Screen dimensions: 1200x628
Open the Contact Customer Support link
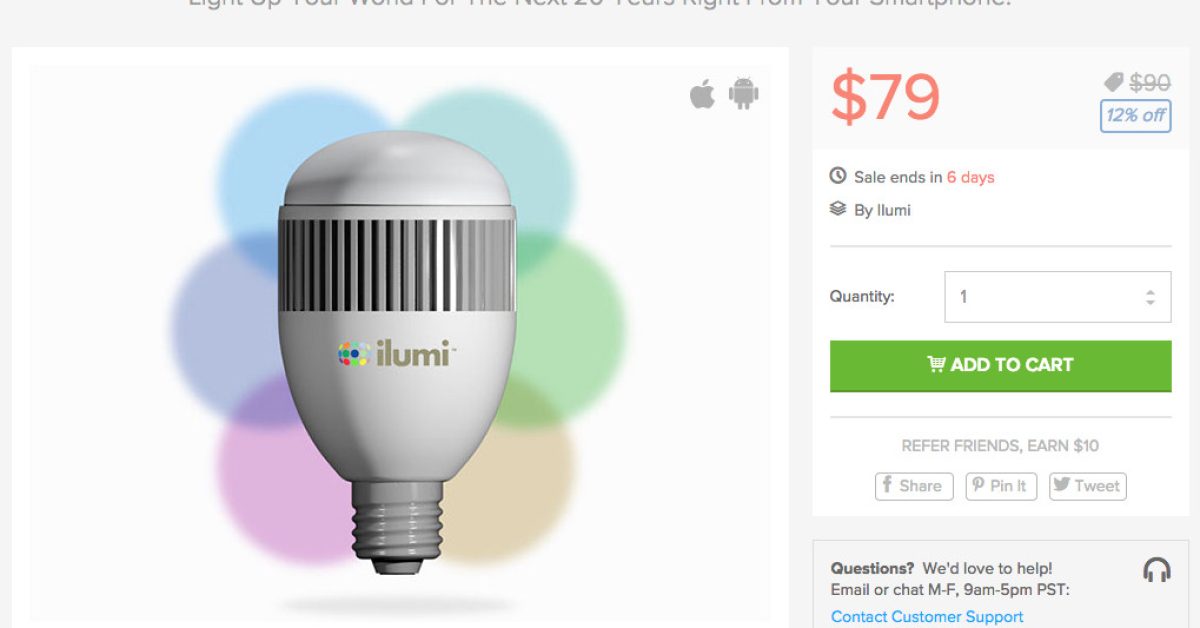click(x=927, y=617)
